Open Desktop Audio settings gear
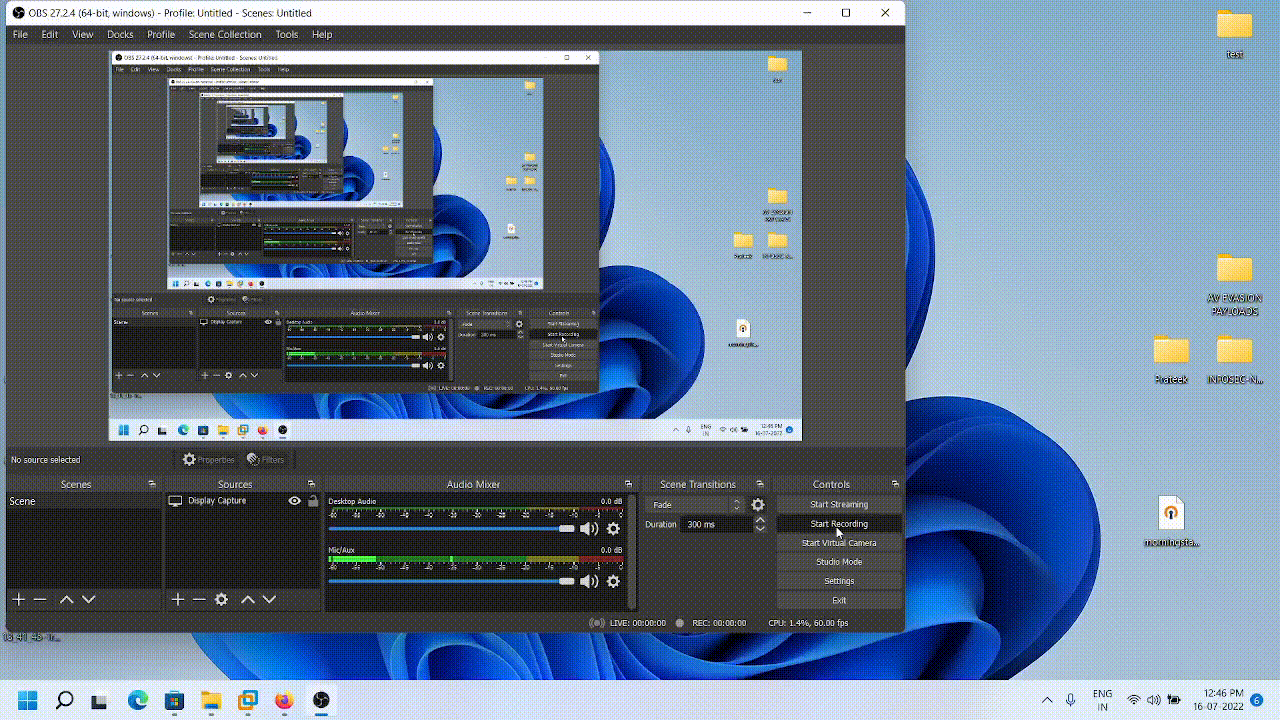Viewport: 1280px width, 720px height. 614,529
